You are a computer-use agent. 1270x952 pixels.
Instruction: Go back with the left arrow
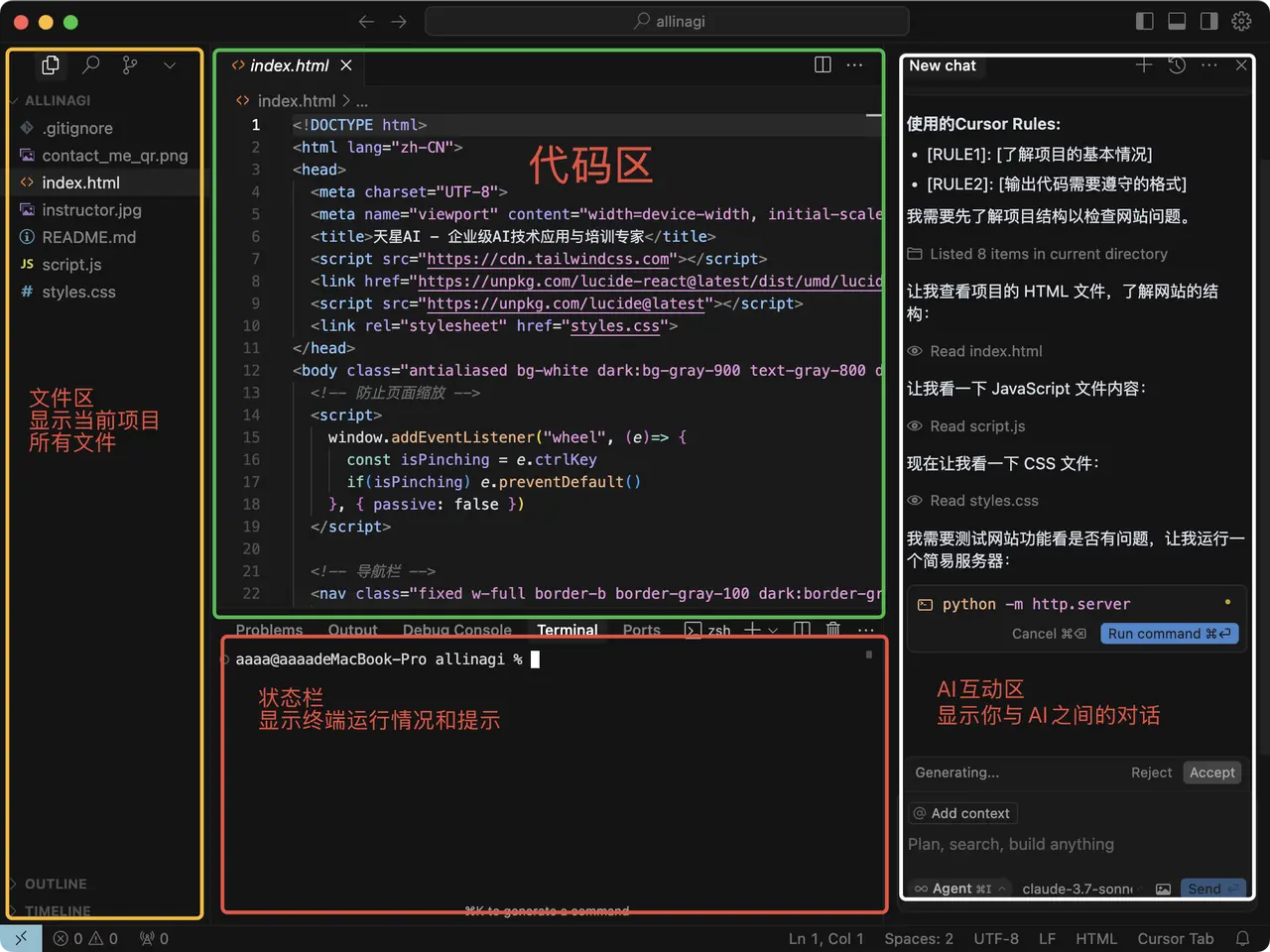tap(366, 21)
